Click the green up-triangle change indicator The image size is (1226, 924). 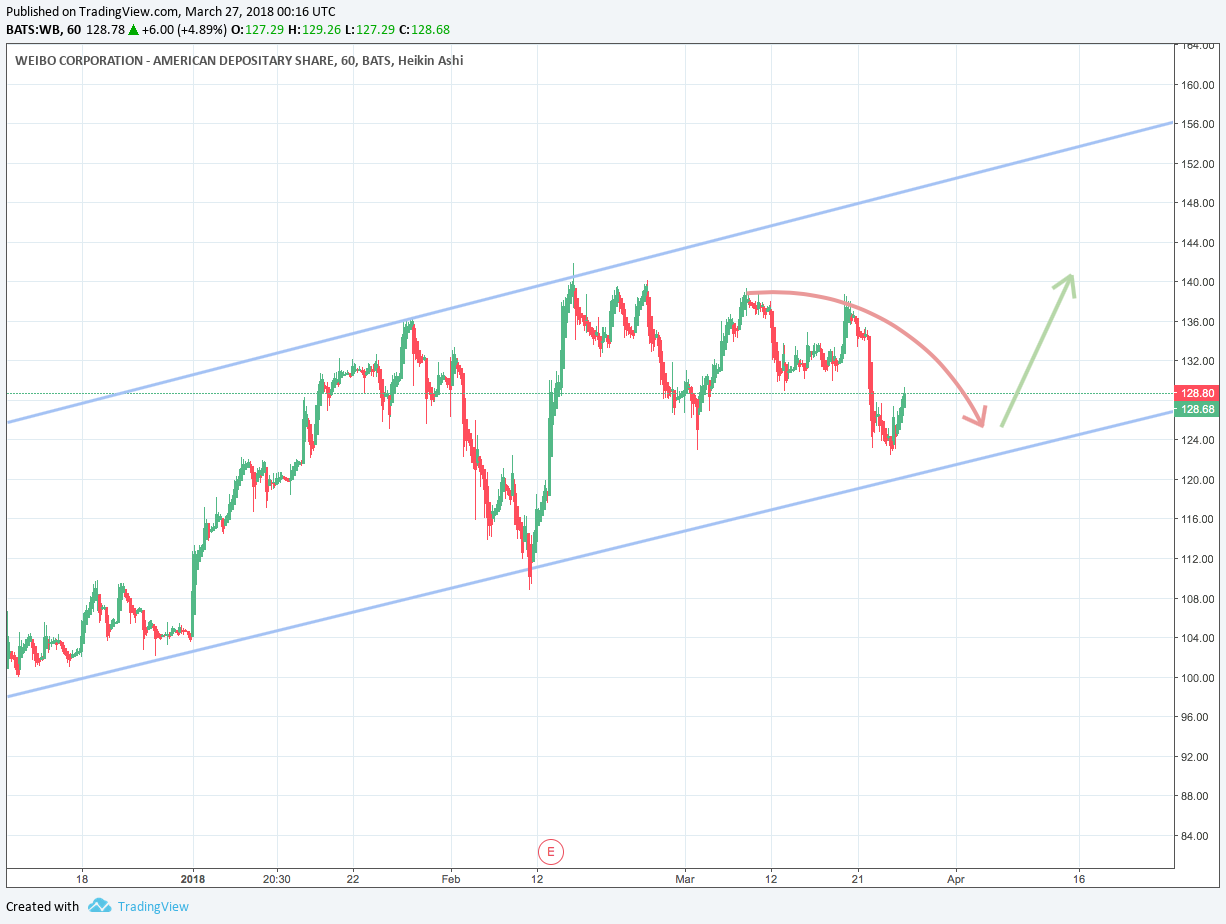point(133,29)
